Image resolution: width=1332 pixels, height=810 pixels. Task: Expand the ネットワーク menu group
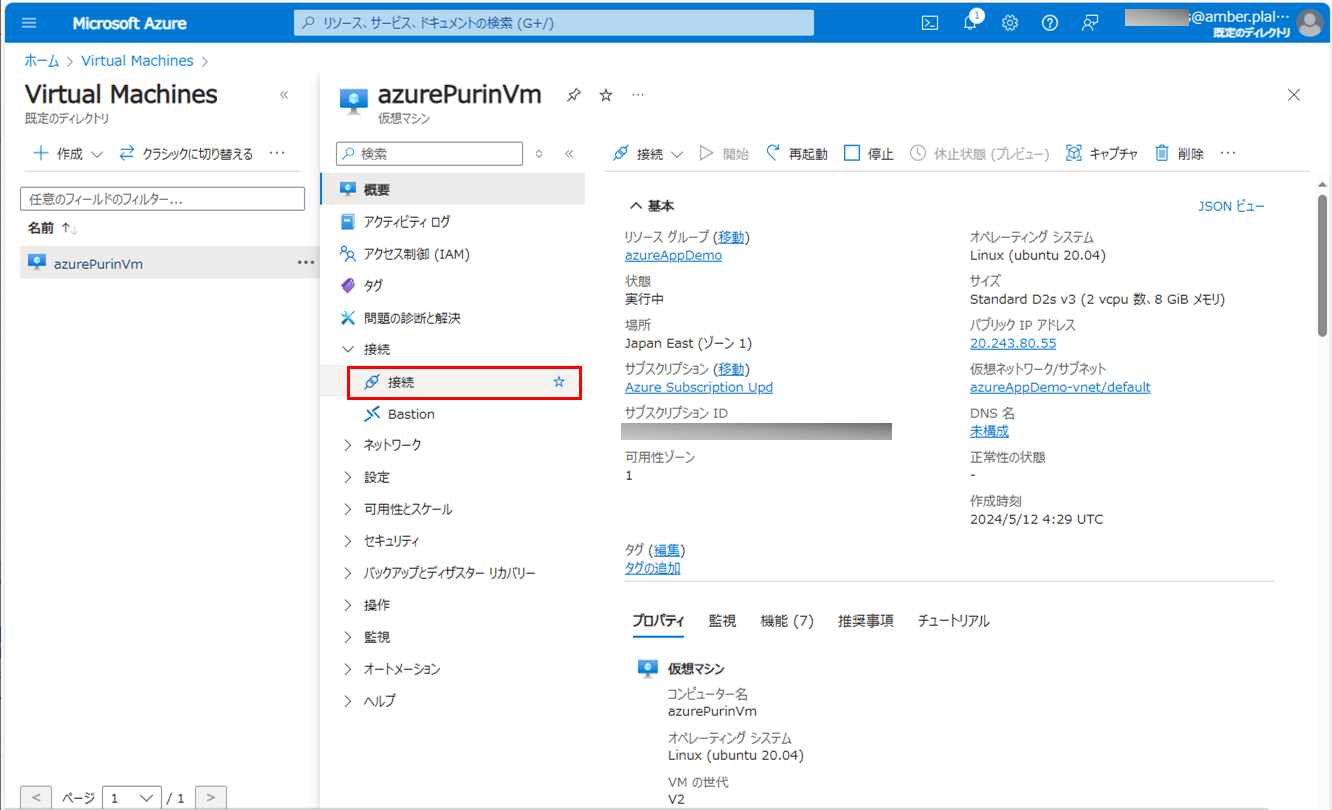348,445
